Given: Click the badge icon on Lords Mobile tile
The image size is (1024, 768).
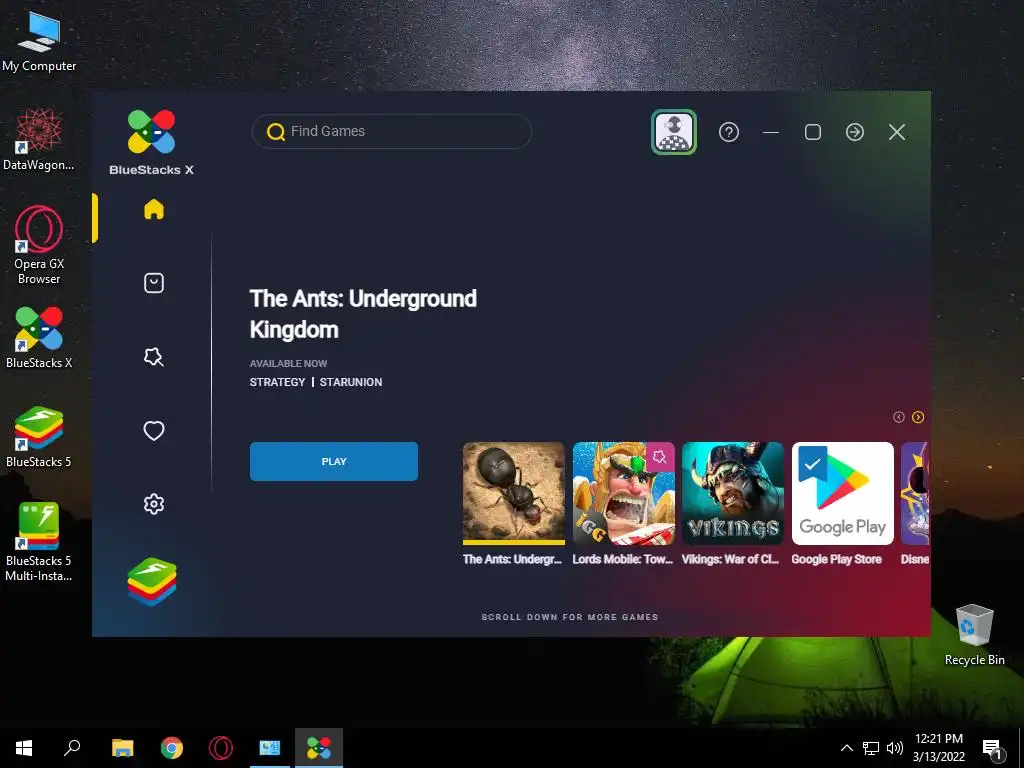Looking at the screenshot, I should click(660, 456).
